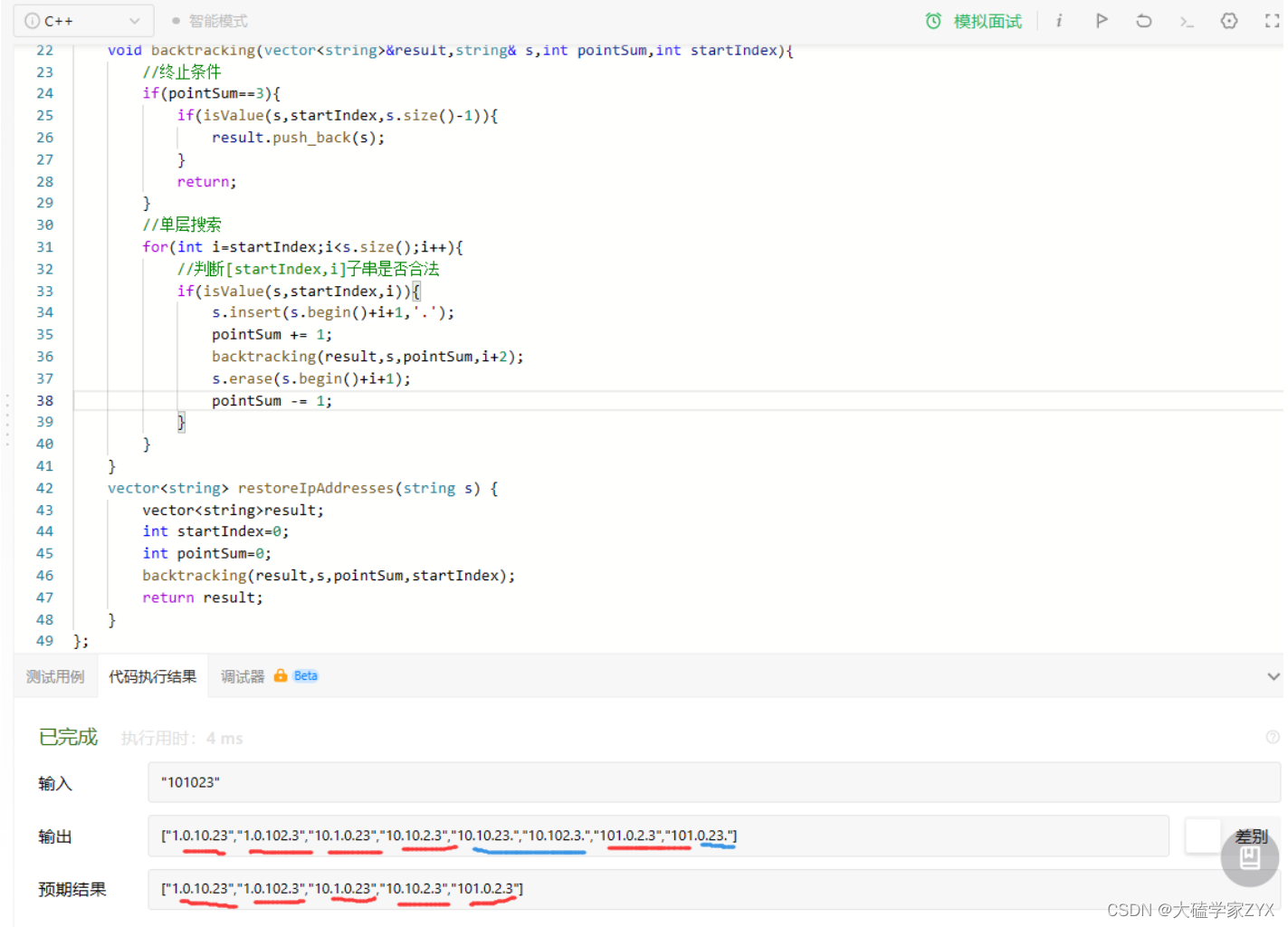Image resolution: width=1288 pixels, height=927 pixels.
Task: Click line number 22 in gutter
Action: 45,50
